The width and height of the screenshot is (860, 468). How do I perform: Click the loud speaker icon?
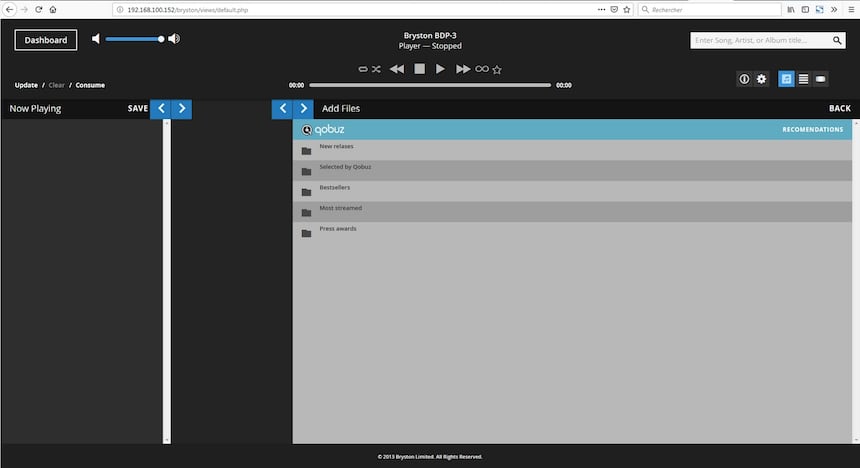(174, 38)
